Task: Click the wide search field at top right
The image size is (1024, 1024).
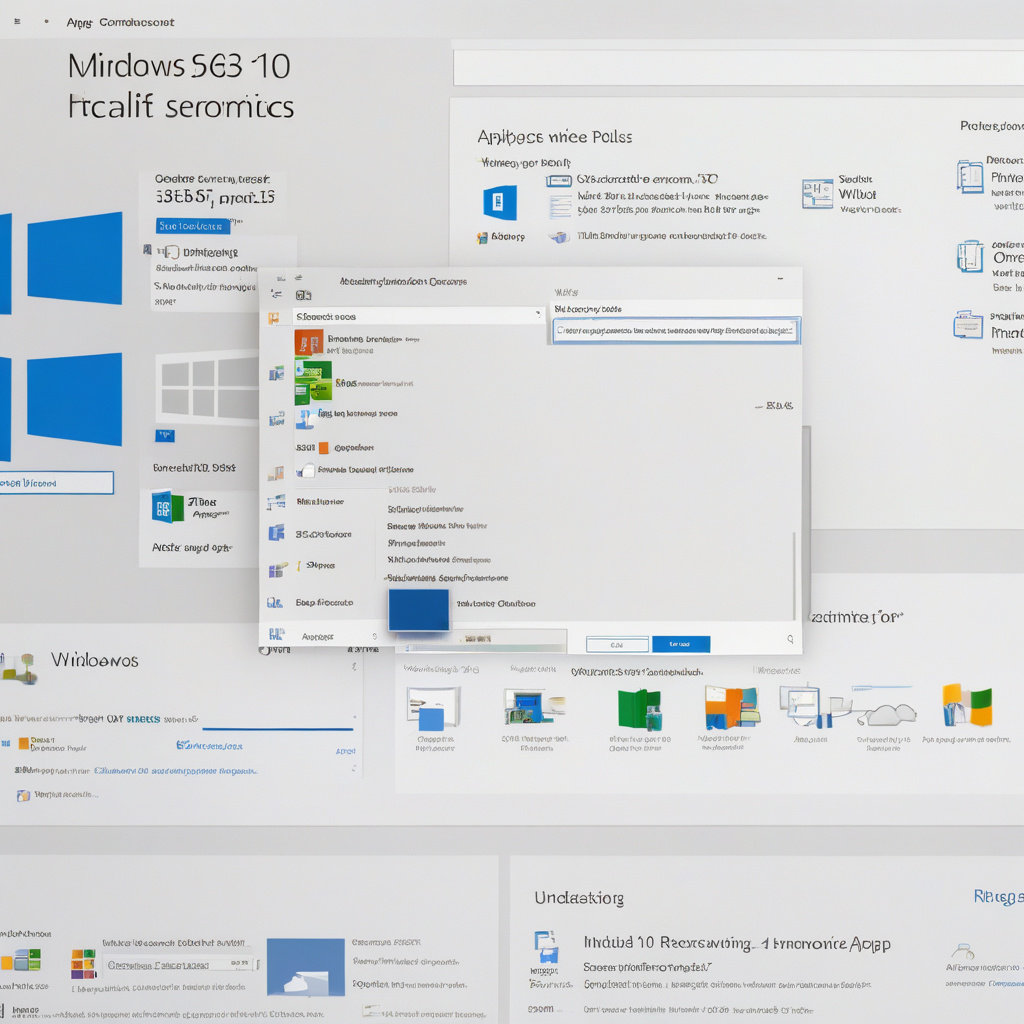Action: (739, 67)
